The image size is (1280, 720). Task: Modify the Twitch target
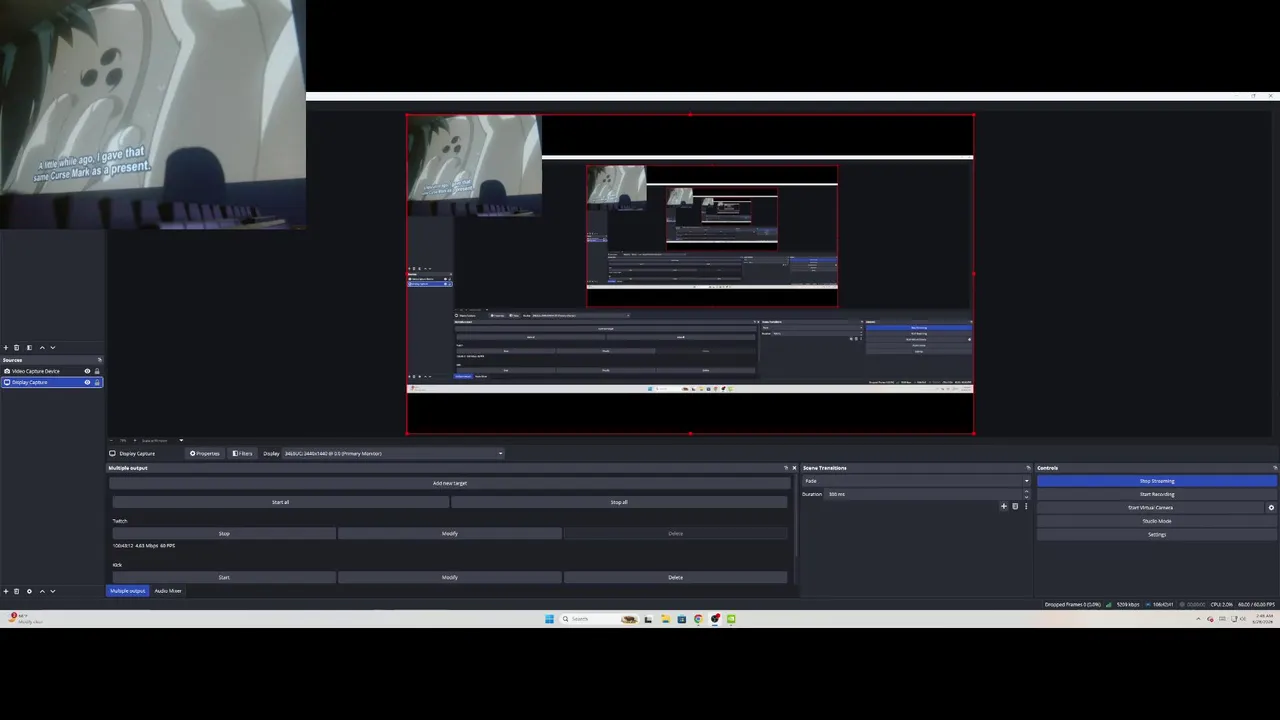coord(450,534)
